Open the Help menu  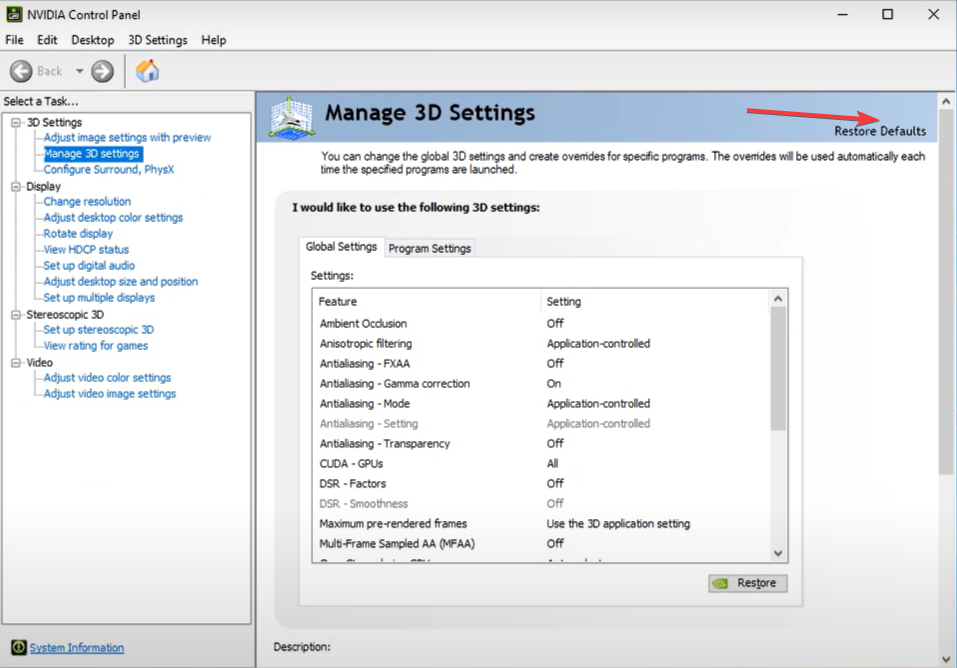(214, 40)
